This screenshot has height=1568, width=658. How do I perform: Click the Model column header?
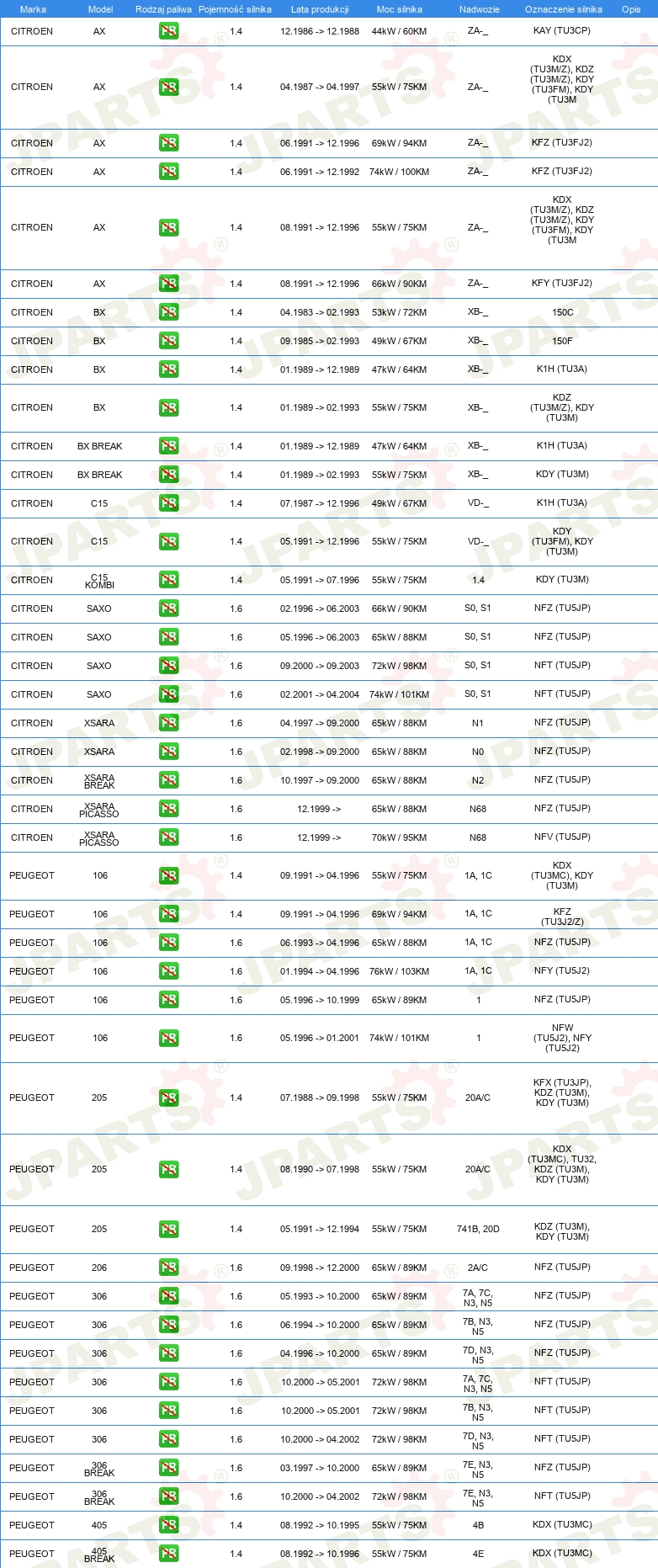101,9
